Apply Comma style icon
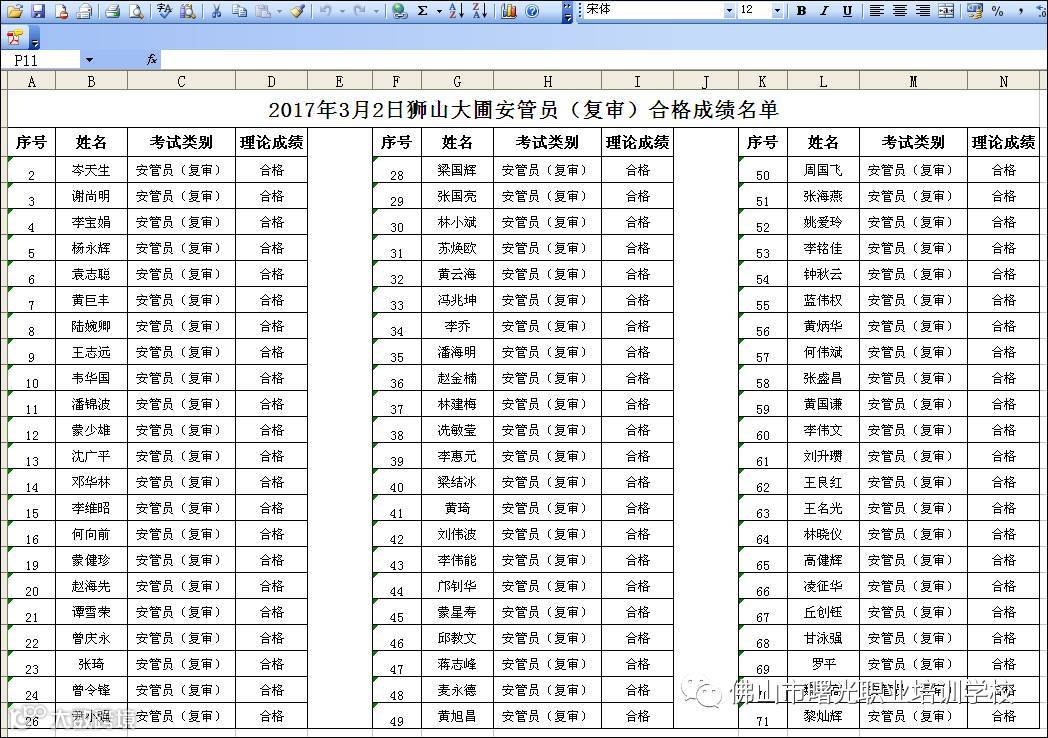The height and width of the screenshot is (738, 1048). pos(1021,11)
